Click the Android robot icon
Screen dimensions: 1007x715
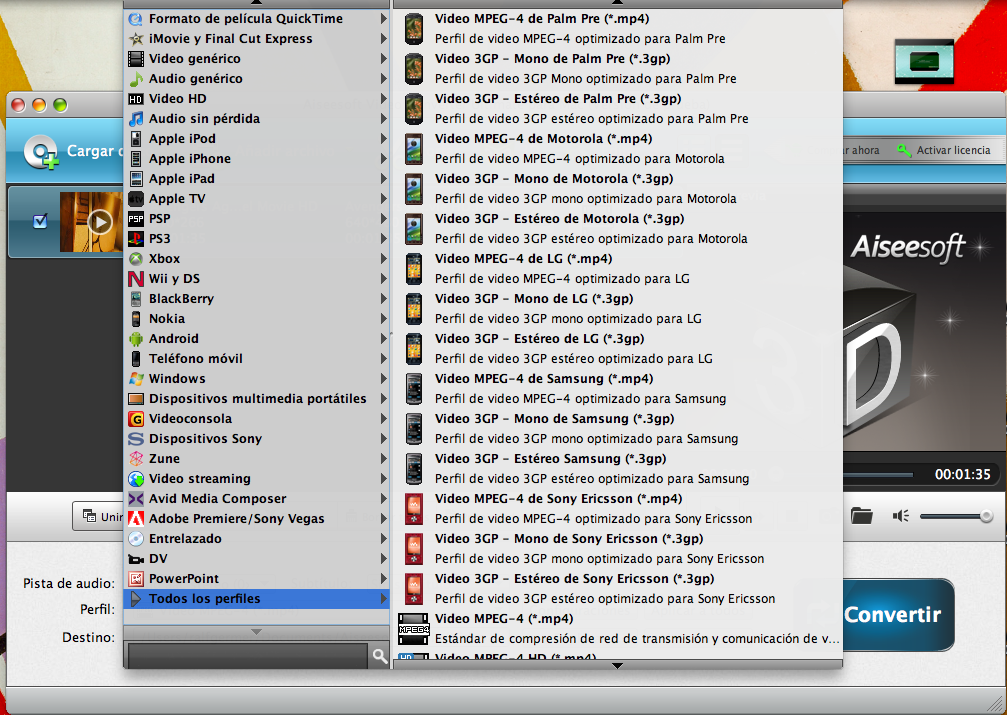pyautogui.click(x=136, y=339)
